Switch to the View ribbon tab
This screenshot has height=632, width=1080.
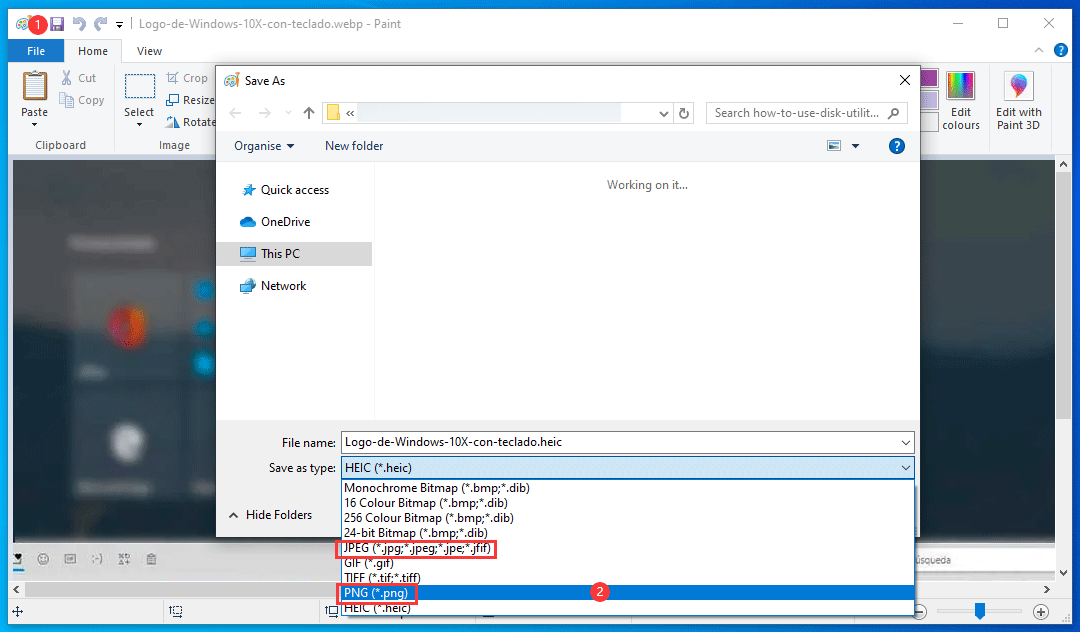pos(149,51)
